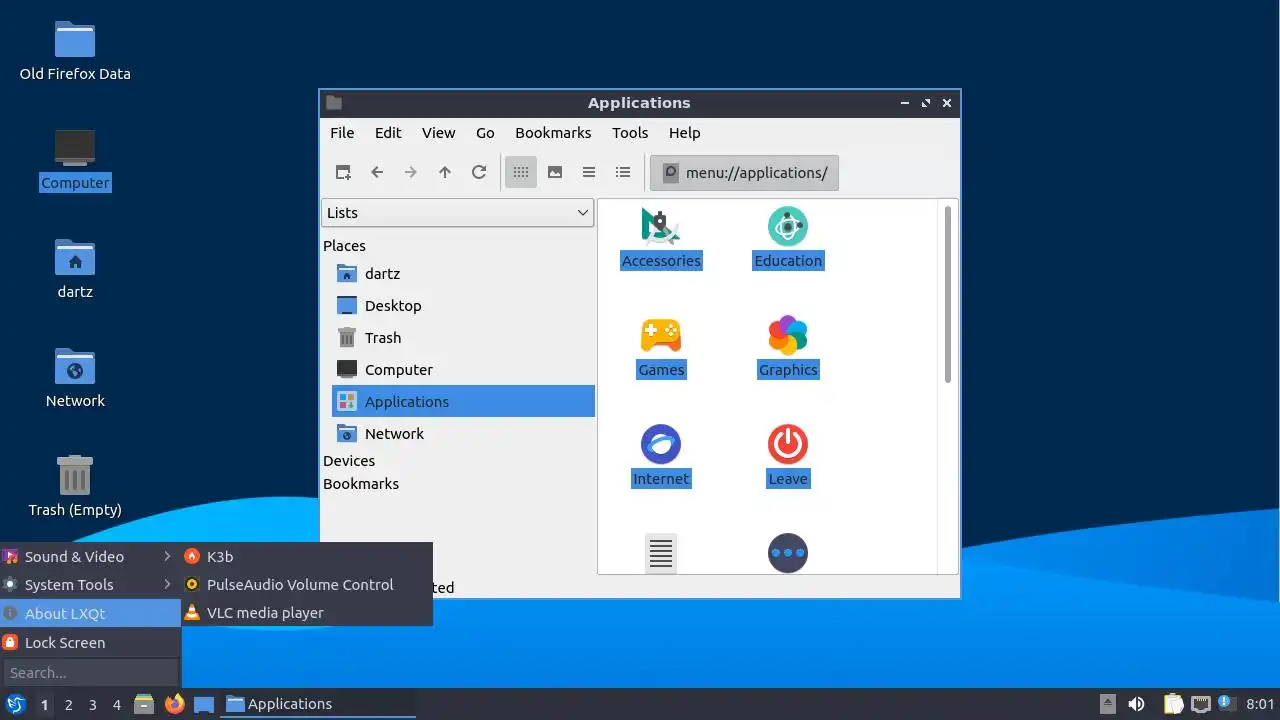Select the Leave category icon
Image resolution: width=1280 pixels, height=720 pixels.
[788, 456]
